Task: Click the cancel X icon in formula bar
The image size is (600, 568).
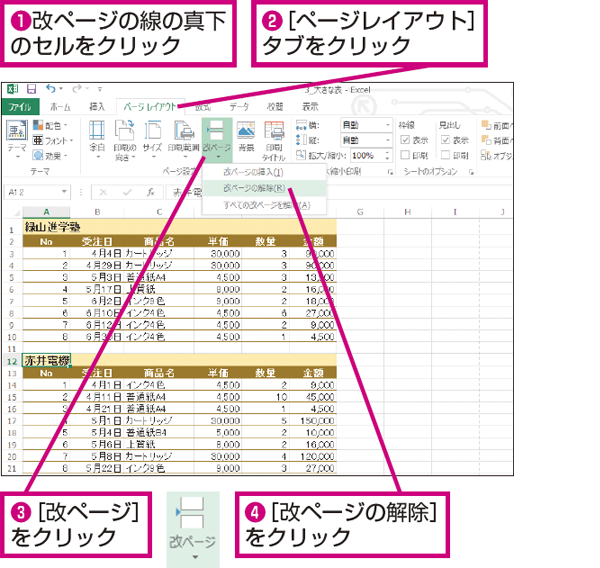Action: tap(103, 192)
